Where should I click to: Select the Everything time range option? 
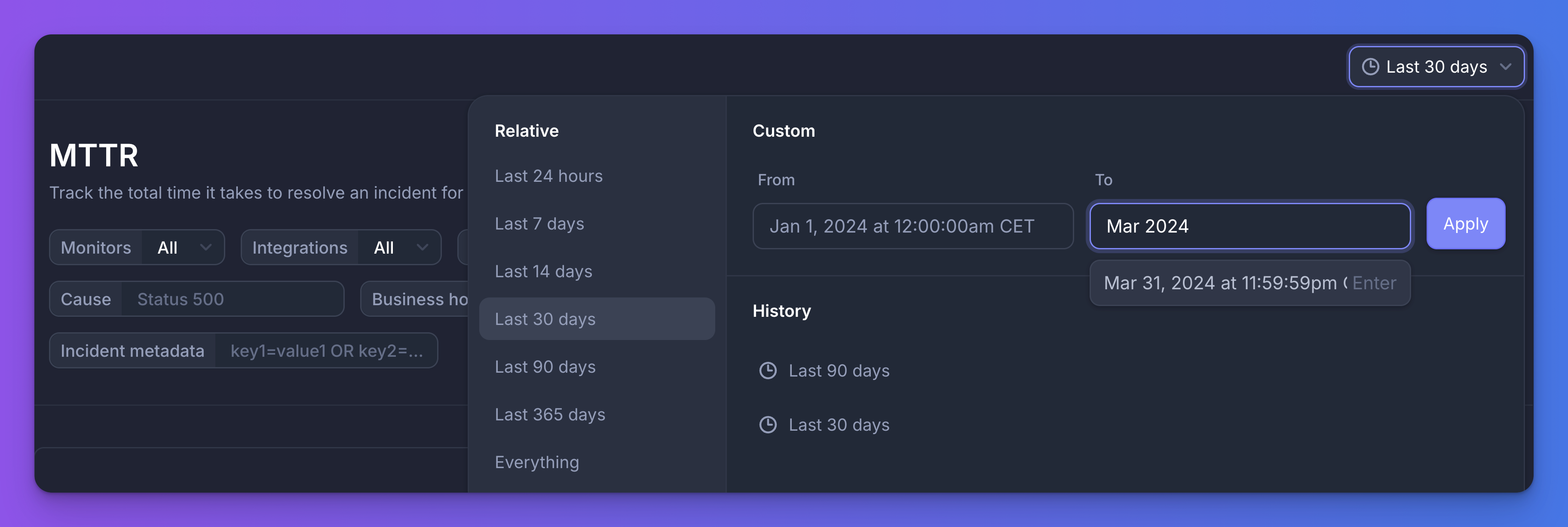(x=536, y=462)
